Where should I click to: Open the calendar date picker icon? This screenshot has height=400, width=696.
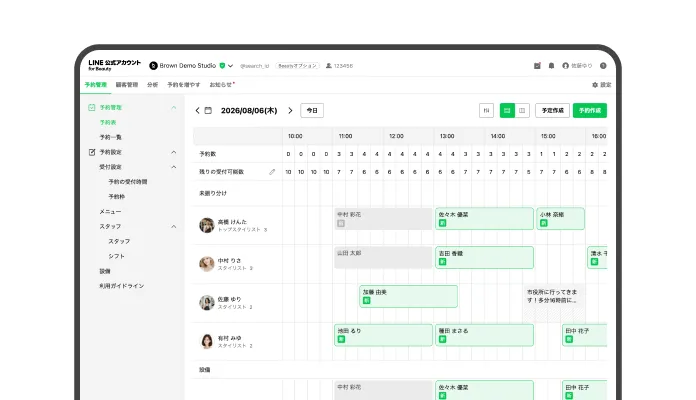208,111
